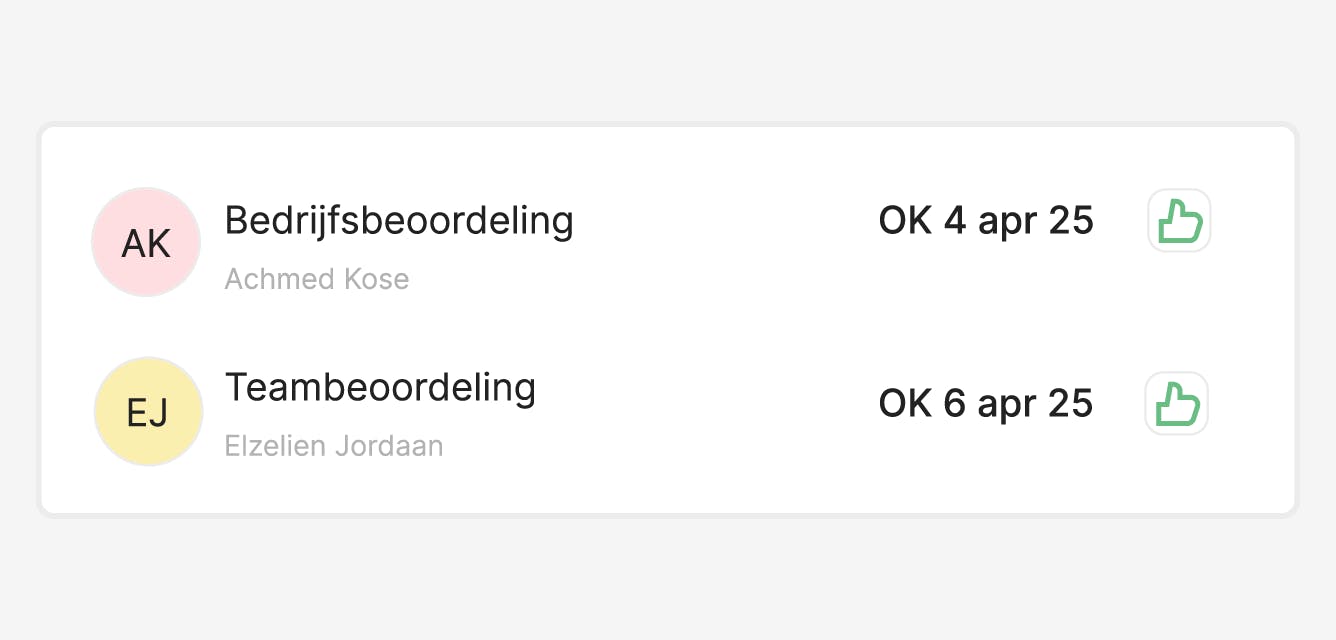Click the word OK in Teambeoordeling row
This screenshot has height=640, width=1336.
click(x=905, y=404)
